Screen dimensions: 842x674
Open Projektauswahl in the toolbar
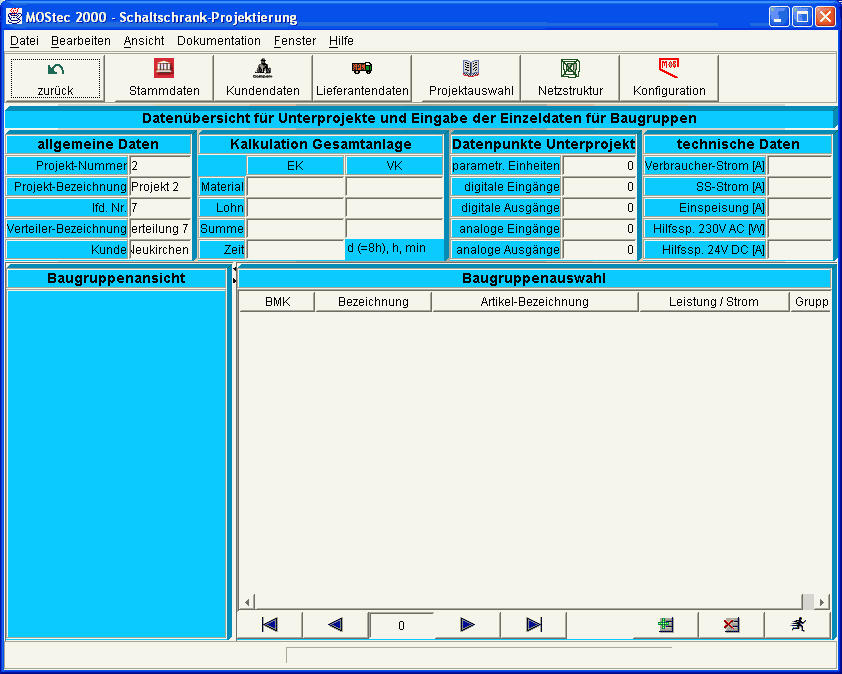[x=471, y=78]
